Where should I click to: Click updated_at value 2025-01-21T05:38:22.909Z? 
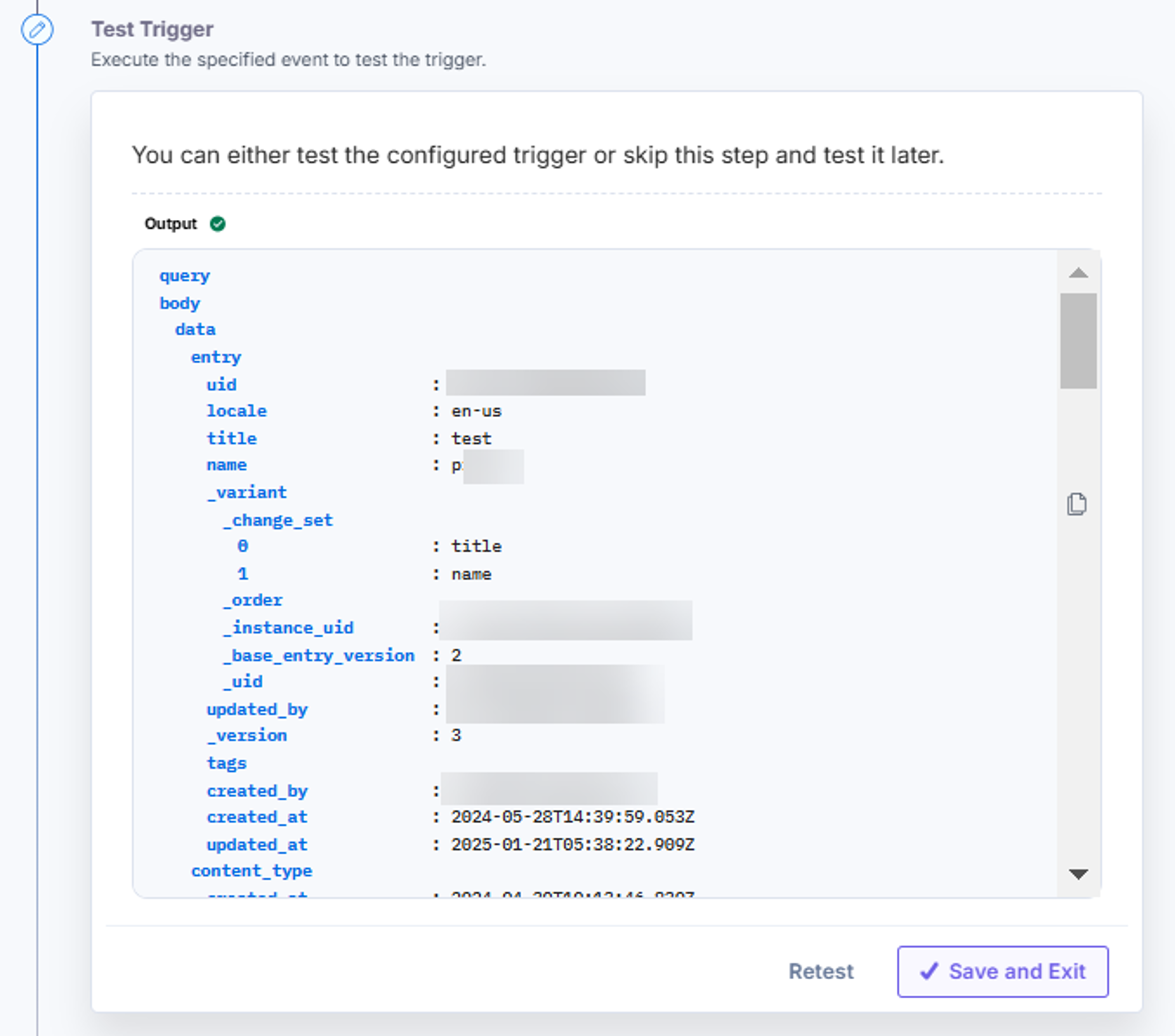pyautogui.click(x=573, y=844)
